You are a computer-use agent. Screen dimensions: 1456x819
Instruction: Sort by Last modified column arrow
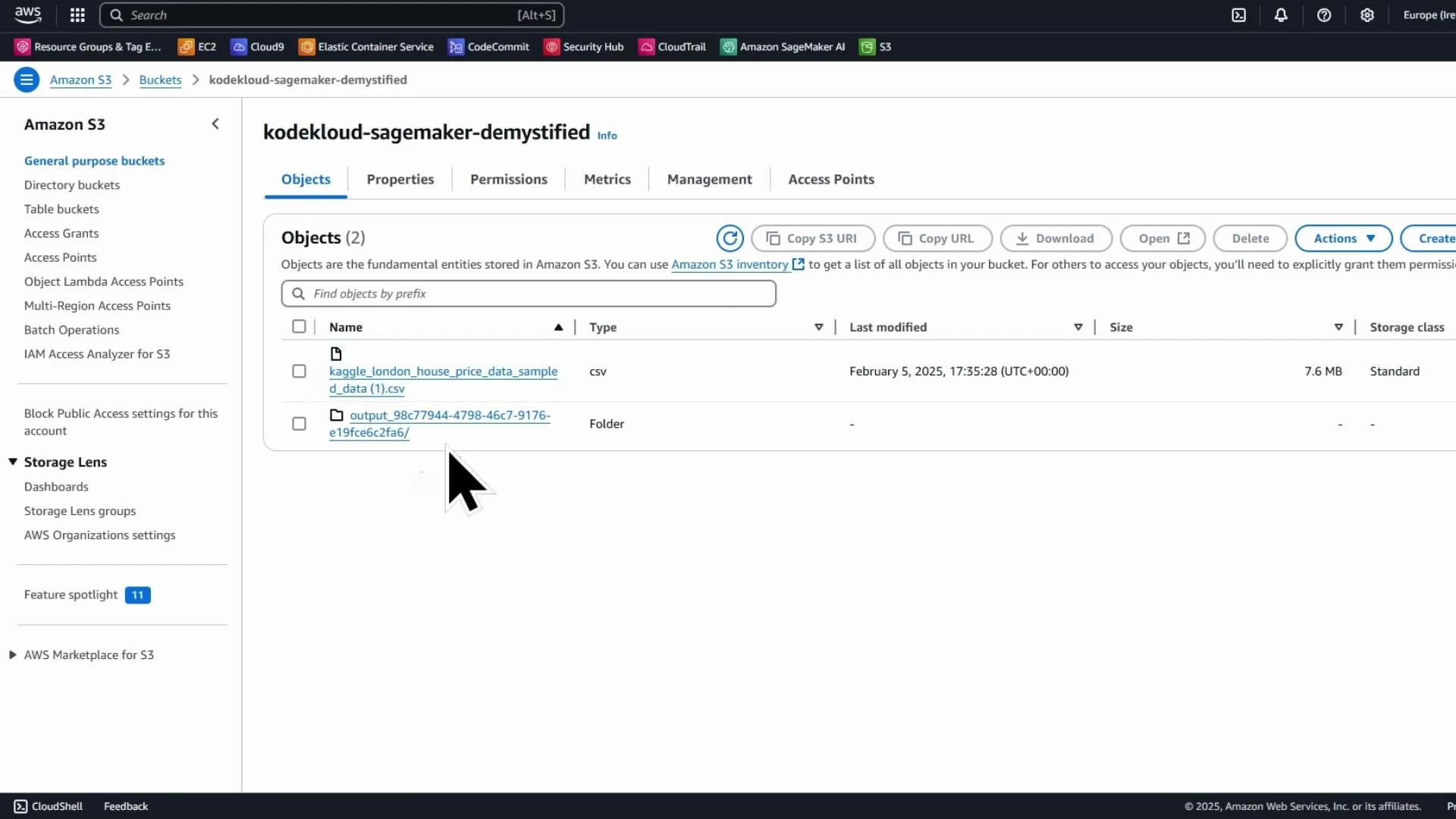[x=1078, y=328]
